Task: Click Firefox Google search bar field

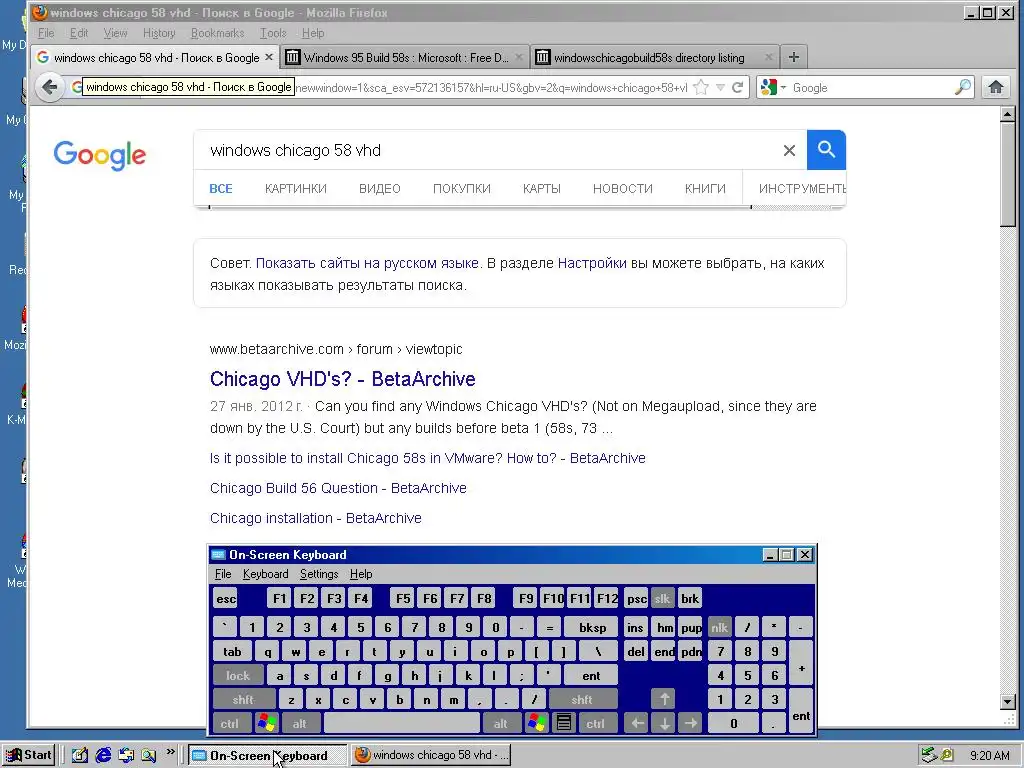Action: pos(872,88)
